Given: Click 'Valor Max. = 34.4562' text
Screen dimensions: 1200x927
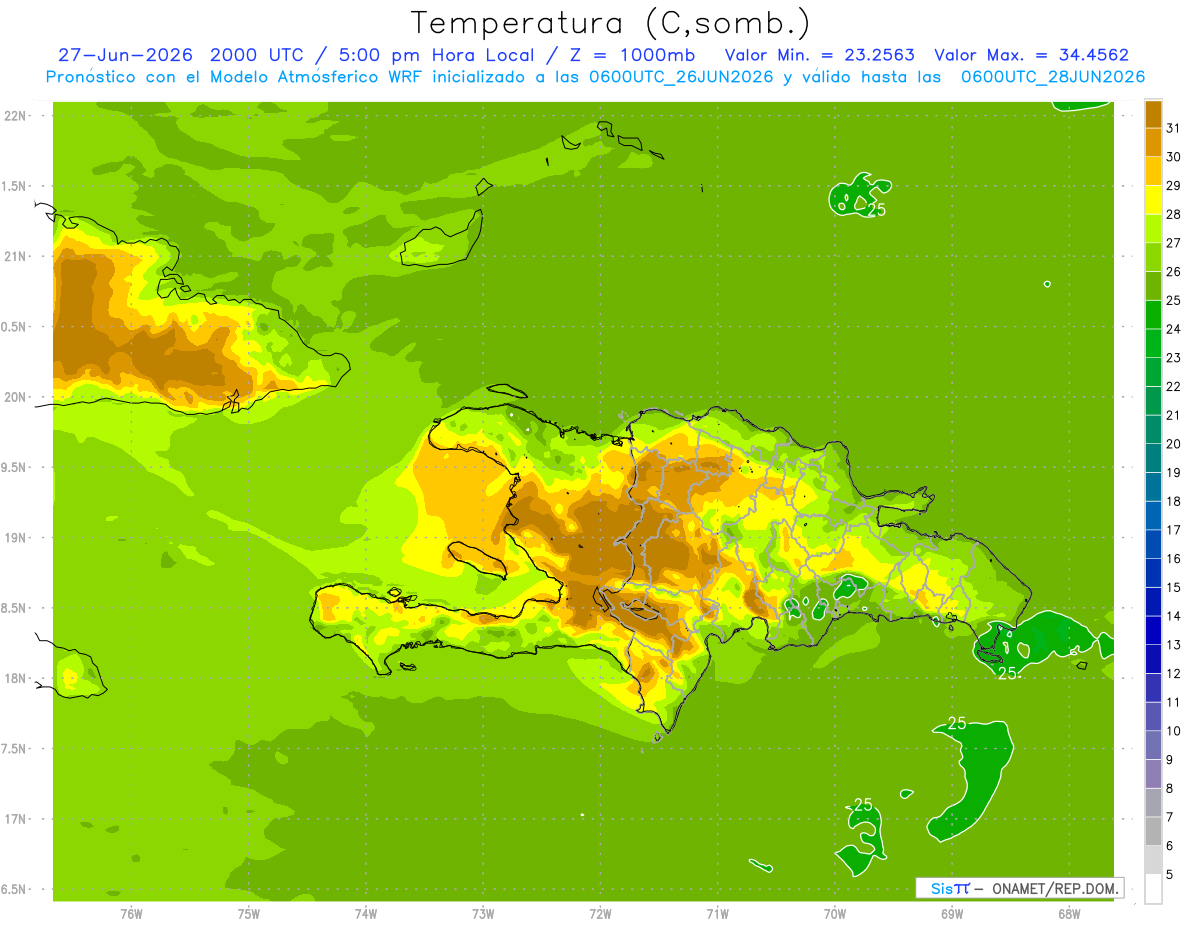Looking at the screenshot, I should coord(1031,55).
